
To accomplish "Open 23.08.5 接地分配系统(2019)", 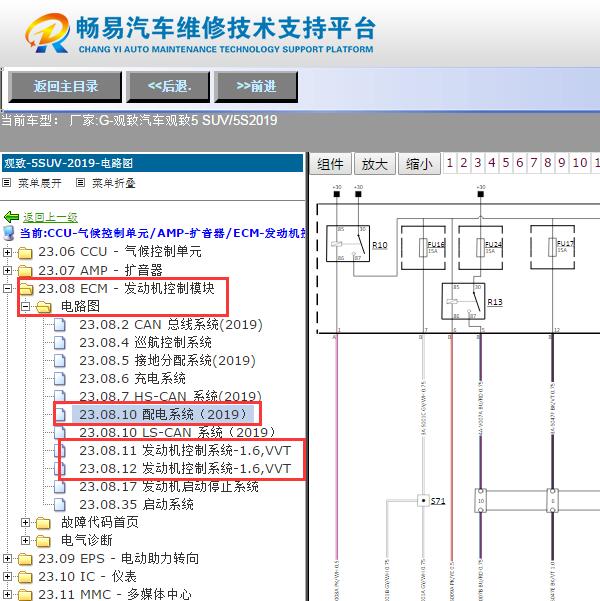I will pos(167,361).
